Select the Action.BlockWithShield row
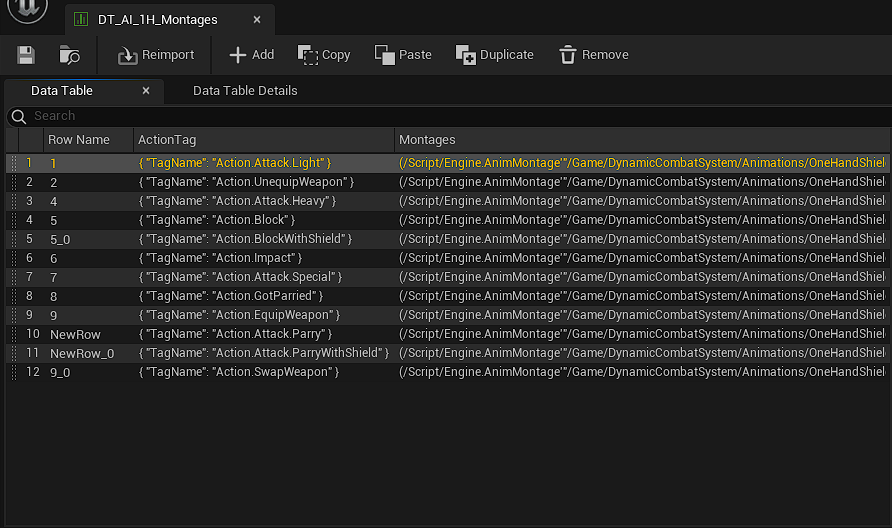892x528 pixels. (x=245, y=239)
